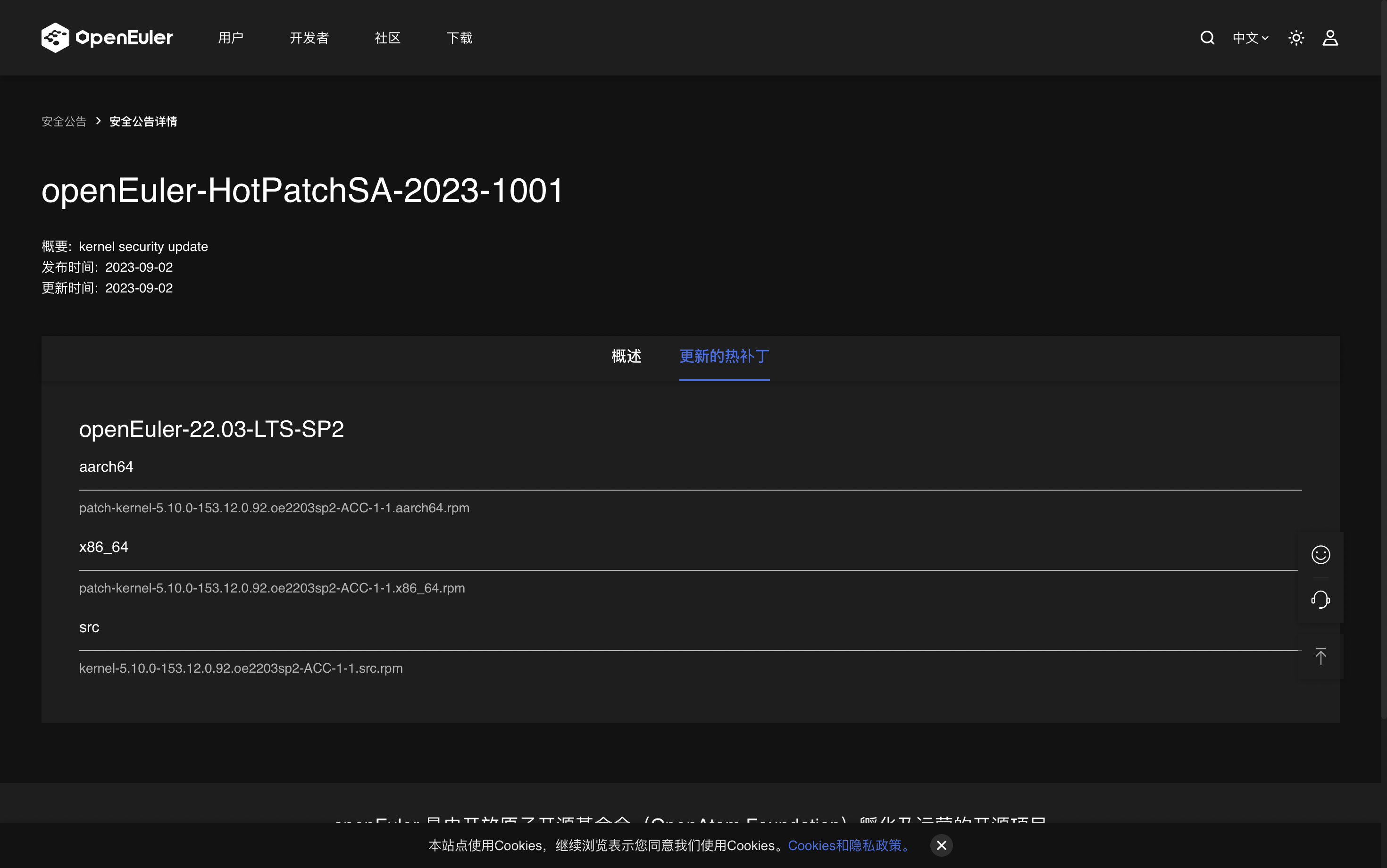Open the user account icon
1387x868 pixels.
pyautogui.click(x=1330, y=38)
